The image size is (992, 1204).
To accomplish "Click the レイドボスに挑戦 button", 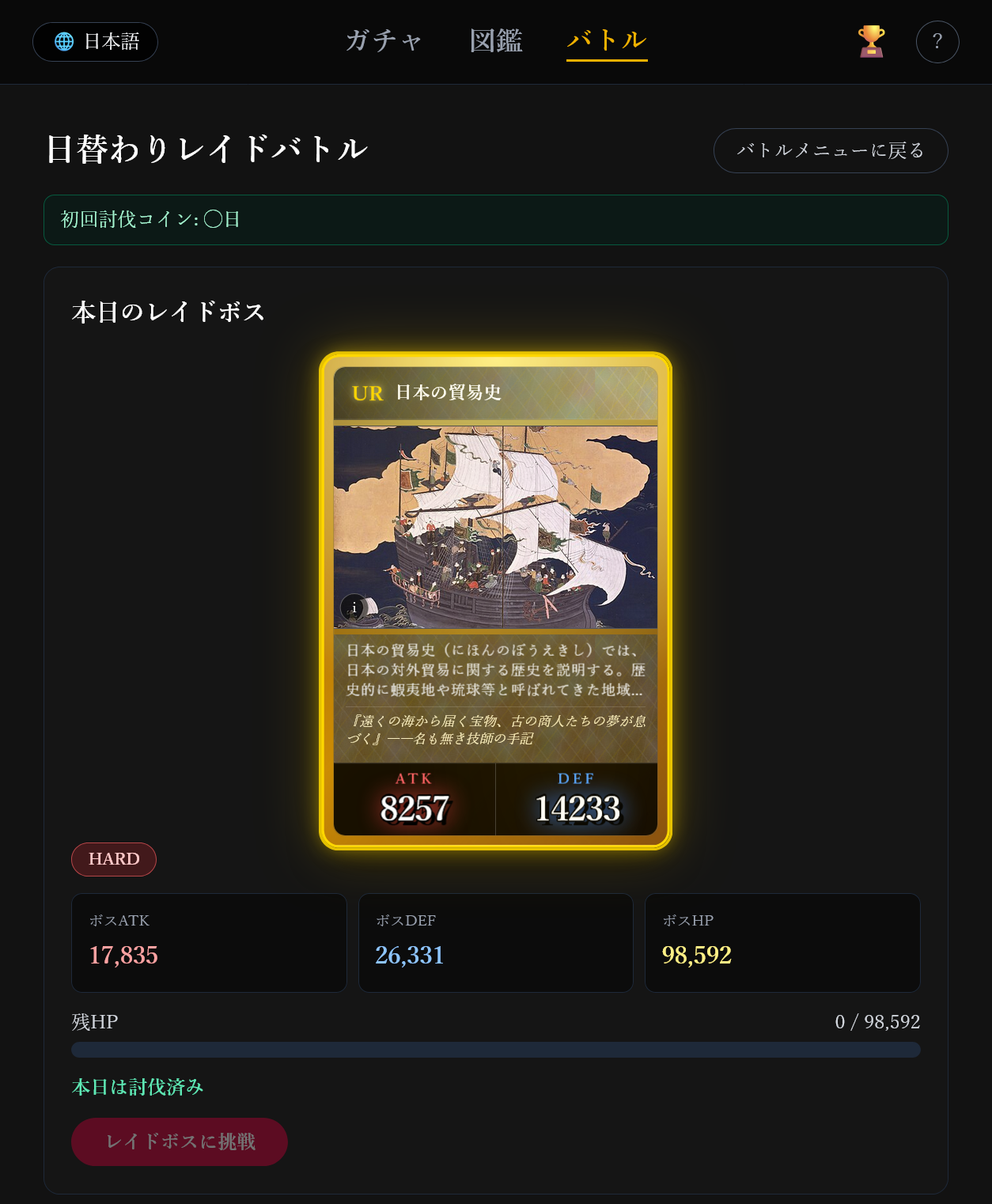I will (x=180, y=1142).
